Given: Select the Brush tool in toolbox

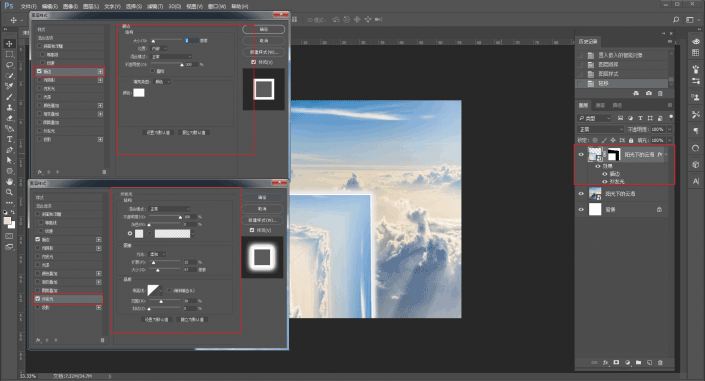Looking at the screenshot, I should tap(9, 97).
